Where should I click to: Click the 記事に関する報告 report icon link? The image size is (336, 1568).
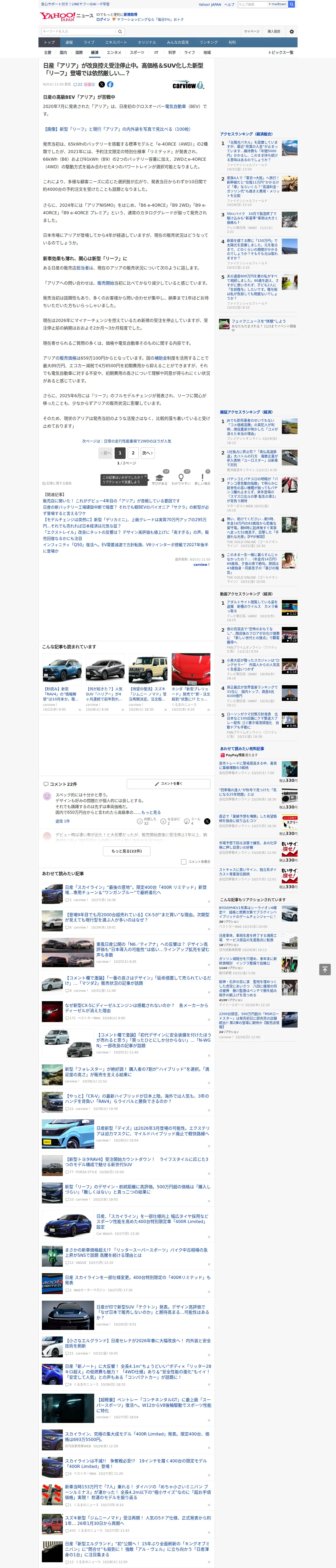[x=58, y=483]
